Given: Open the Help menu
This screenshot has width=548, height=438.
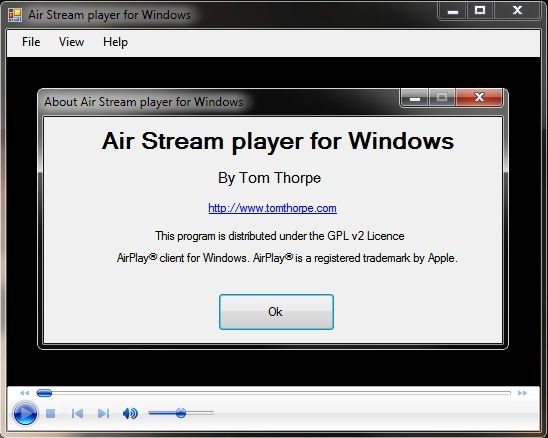Looking at the screenshot, I should [x=115, y=42].
